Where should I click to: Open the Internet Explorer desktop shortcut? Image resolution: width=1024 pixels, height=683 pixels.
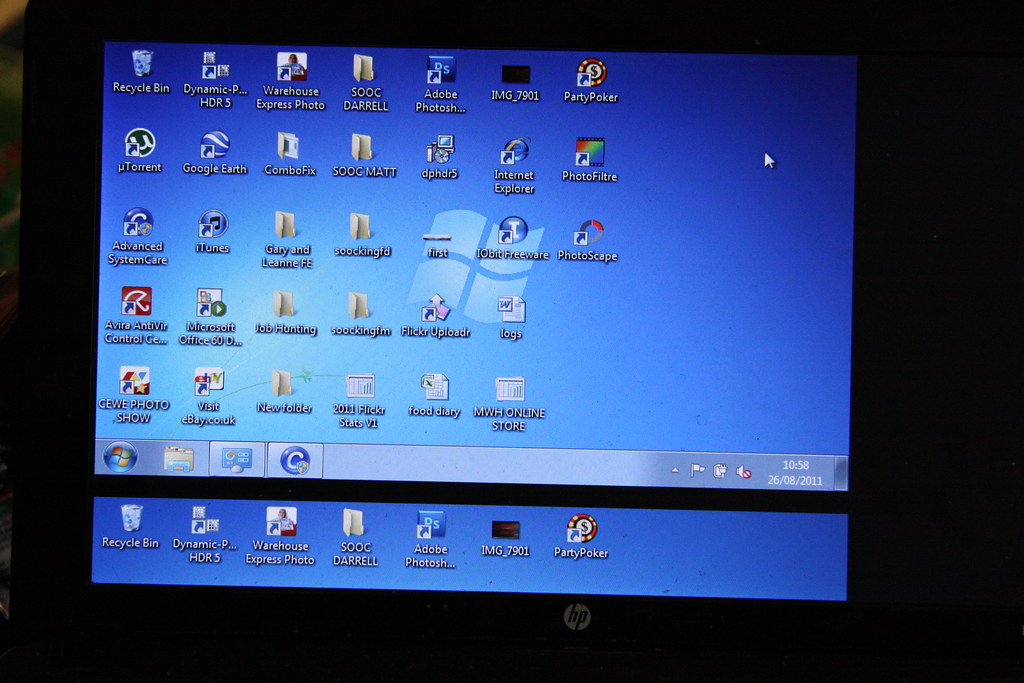[x=514, y=152]
